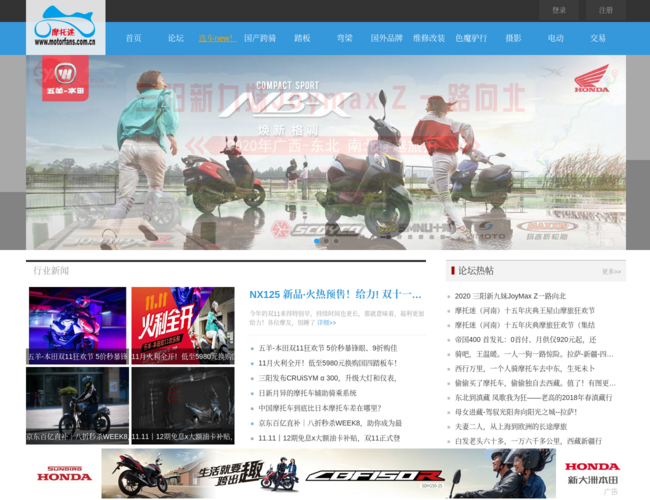This screenshot has height=500, width=650.
Task: Open hot post 偷偷买了摩托车
Action: click(535, 383)
